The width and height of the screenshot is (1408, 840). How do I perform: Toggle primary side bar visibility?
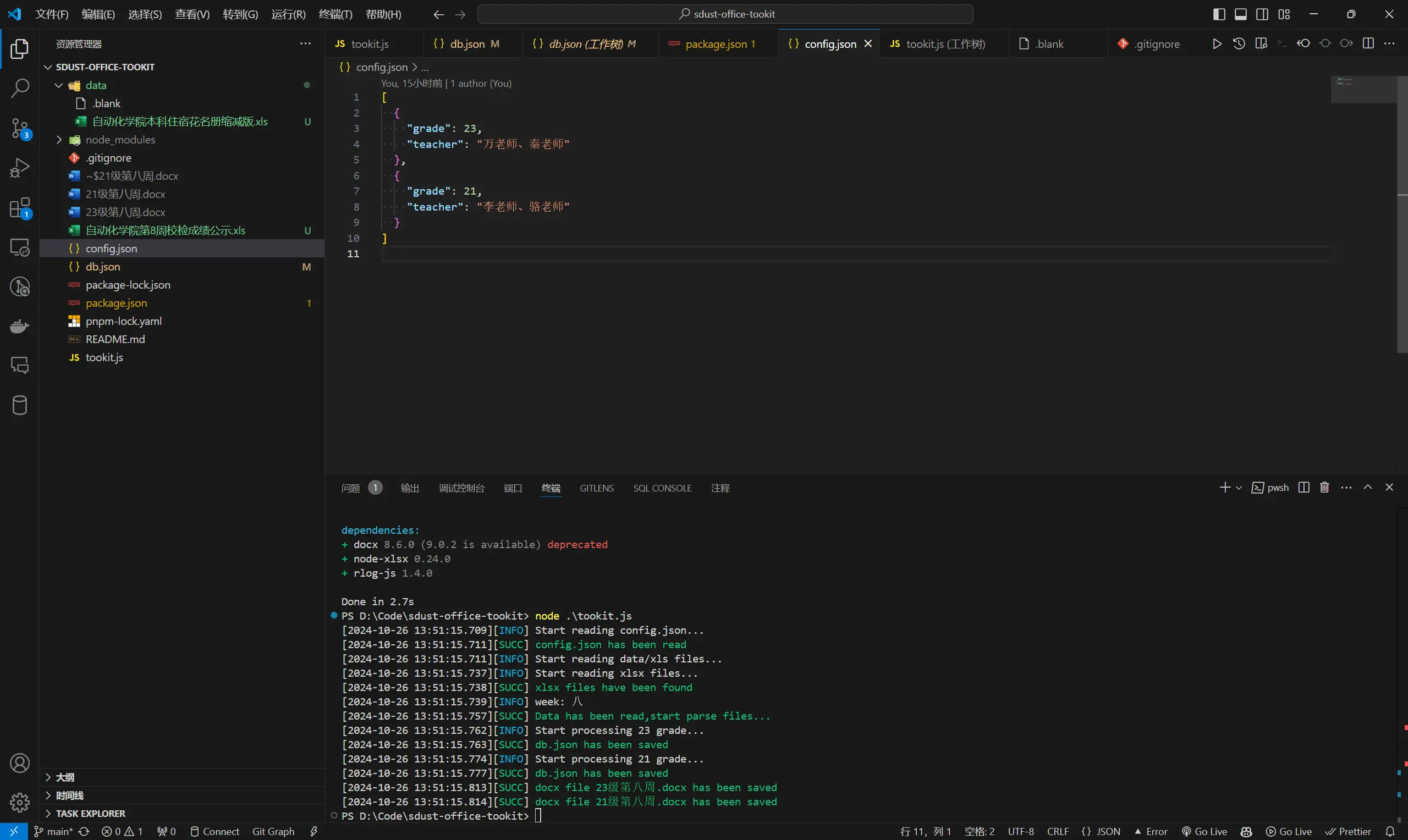1219,14
